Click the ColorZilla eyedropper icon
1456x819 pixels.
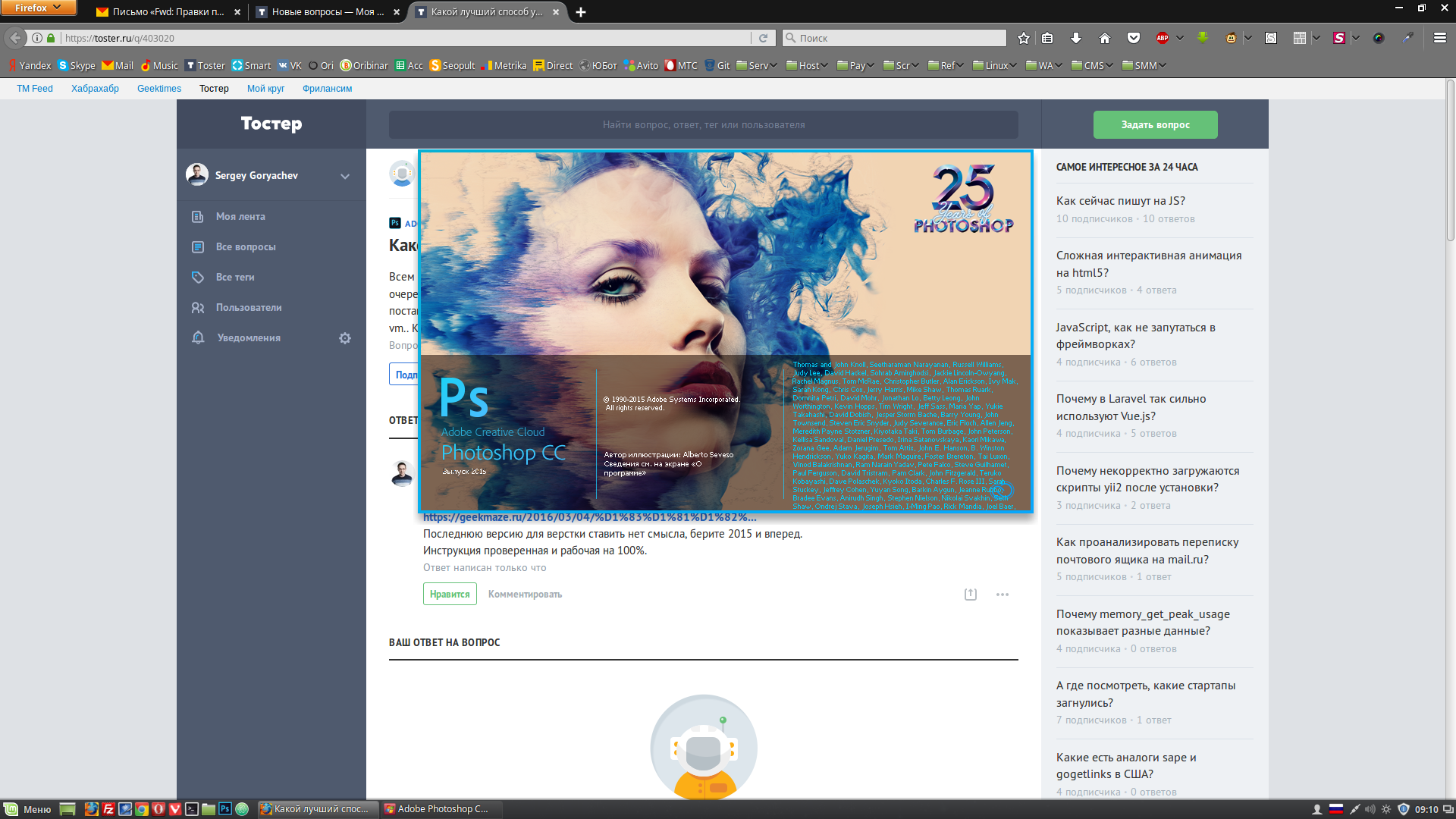[1407, 38]
